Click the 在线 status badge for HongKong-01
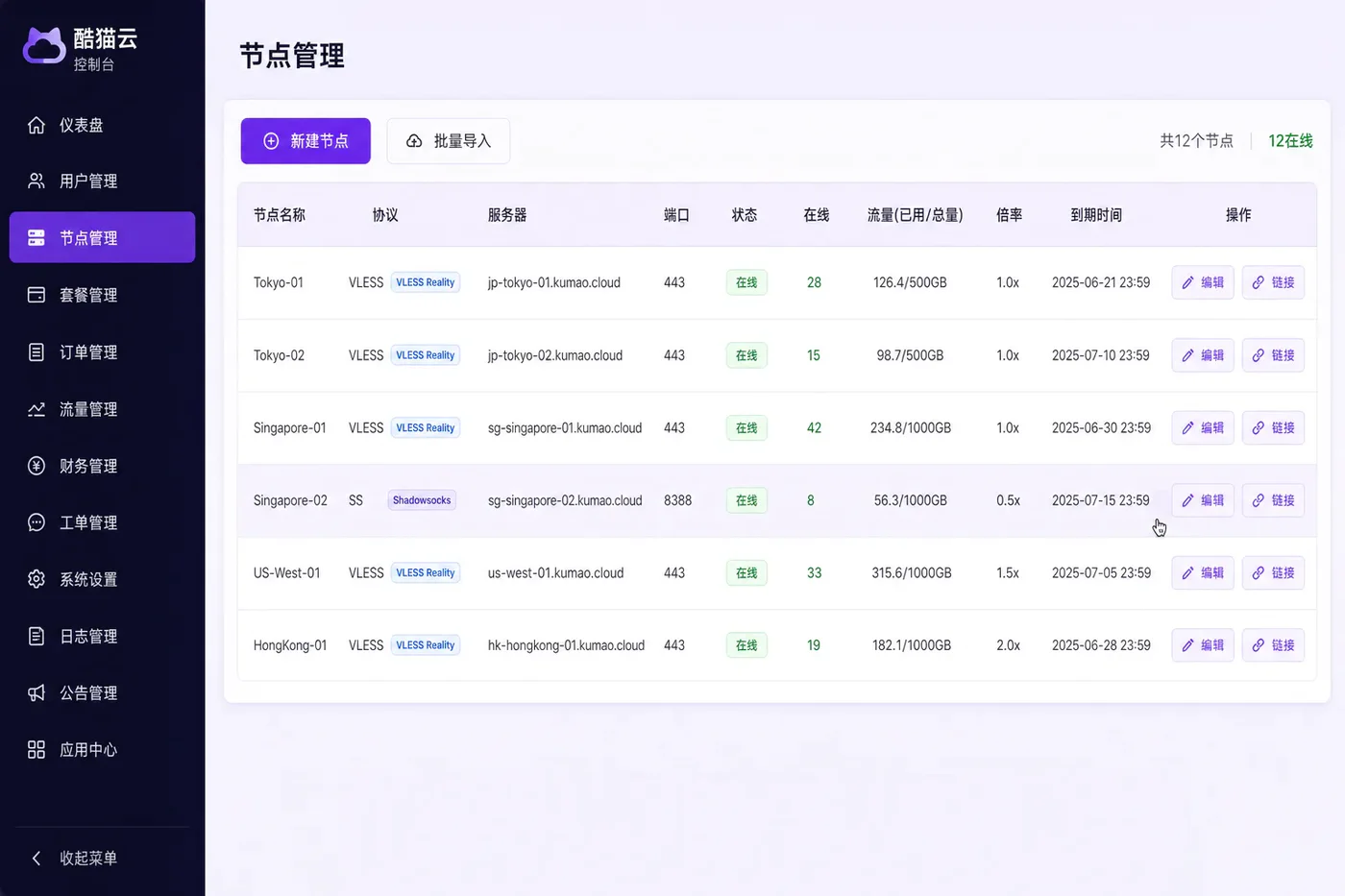 pyautogui.click(x=746, y=645)
